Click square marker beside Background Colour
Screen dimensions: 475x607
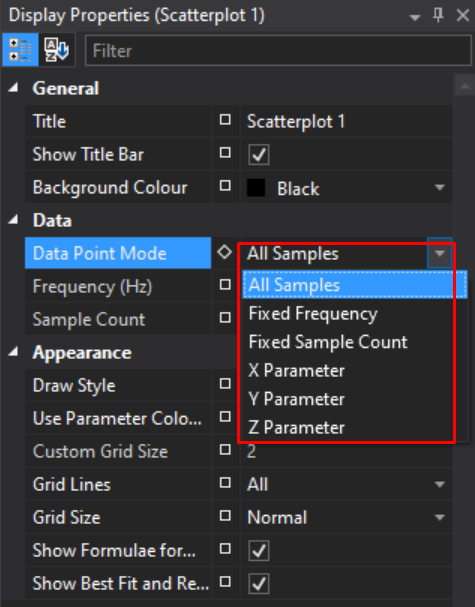(225, 186)
